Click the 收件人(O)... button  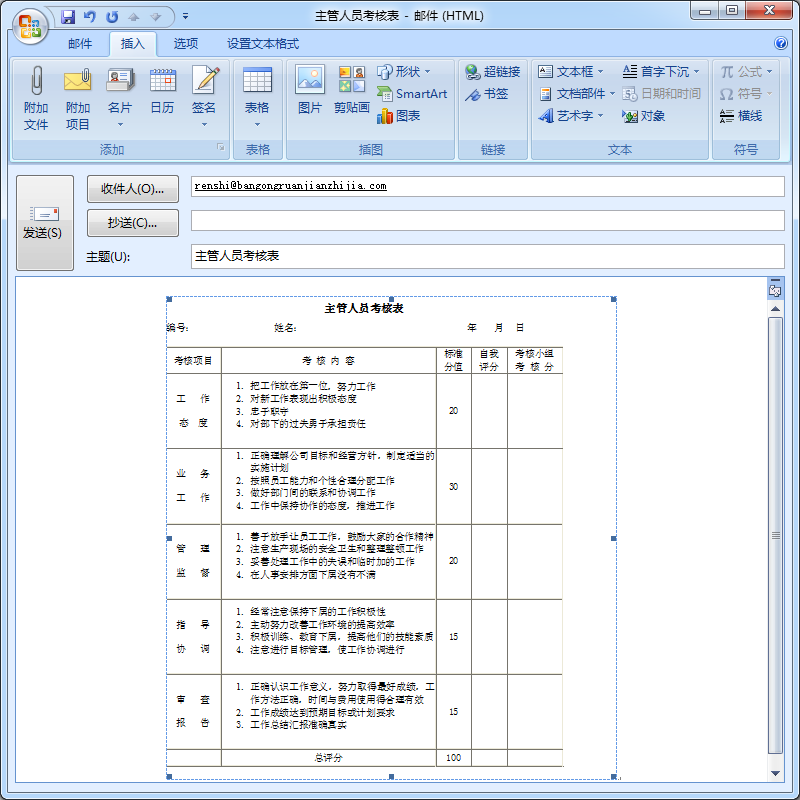(133, 189)
